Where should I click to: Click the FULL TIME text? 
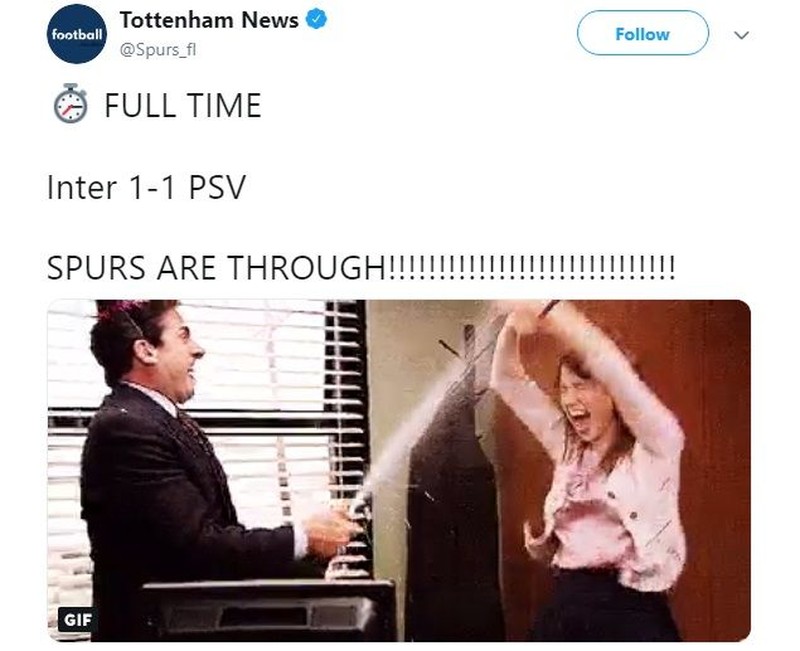coord(183,105)
